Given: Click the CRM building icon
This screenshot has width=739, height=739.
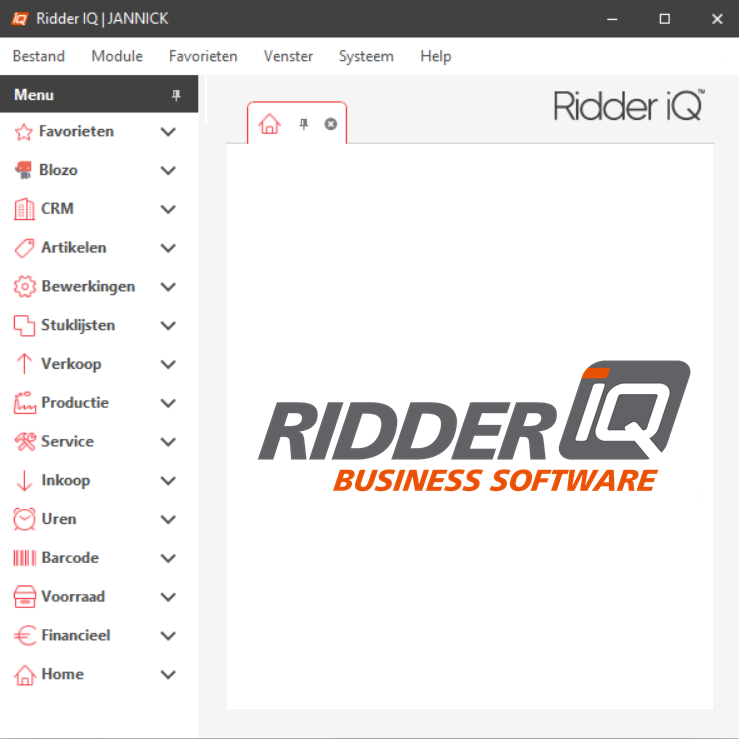Looking at the screenshot, I should [24, 209].
